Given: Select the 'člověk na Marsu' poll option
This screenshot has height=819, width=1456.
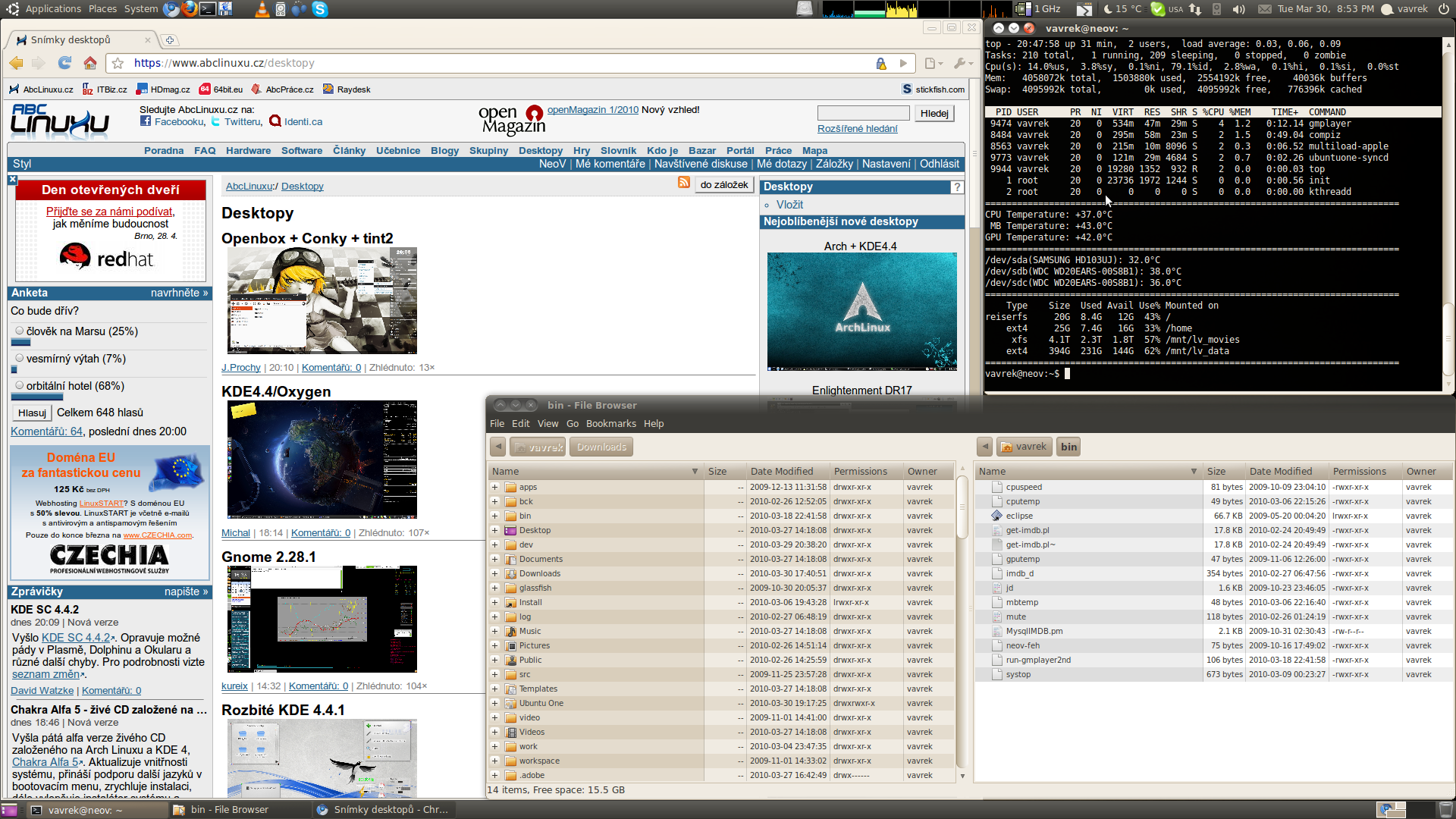Looking at the screenshot, I should pos(20,331).
